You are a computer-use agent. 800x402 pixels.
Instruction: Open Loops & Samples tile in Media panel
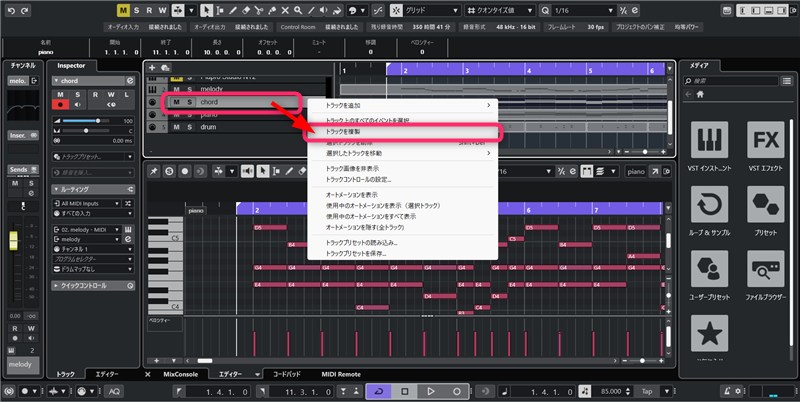click(x=709, y=204)
